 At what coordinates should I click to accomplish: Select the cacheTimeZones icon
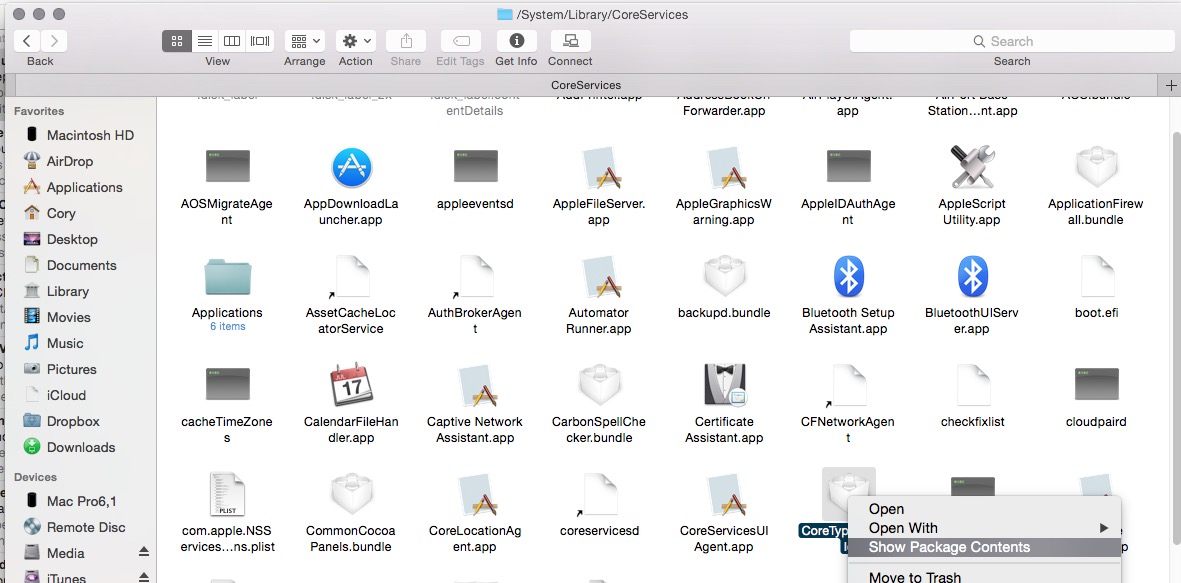(227, 384)
